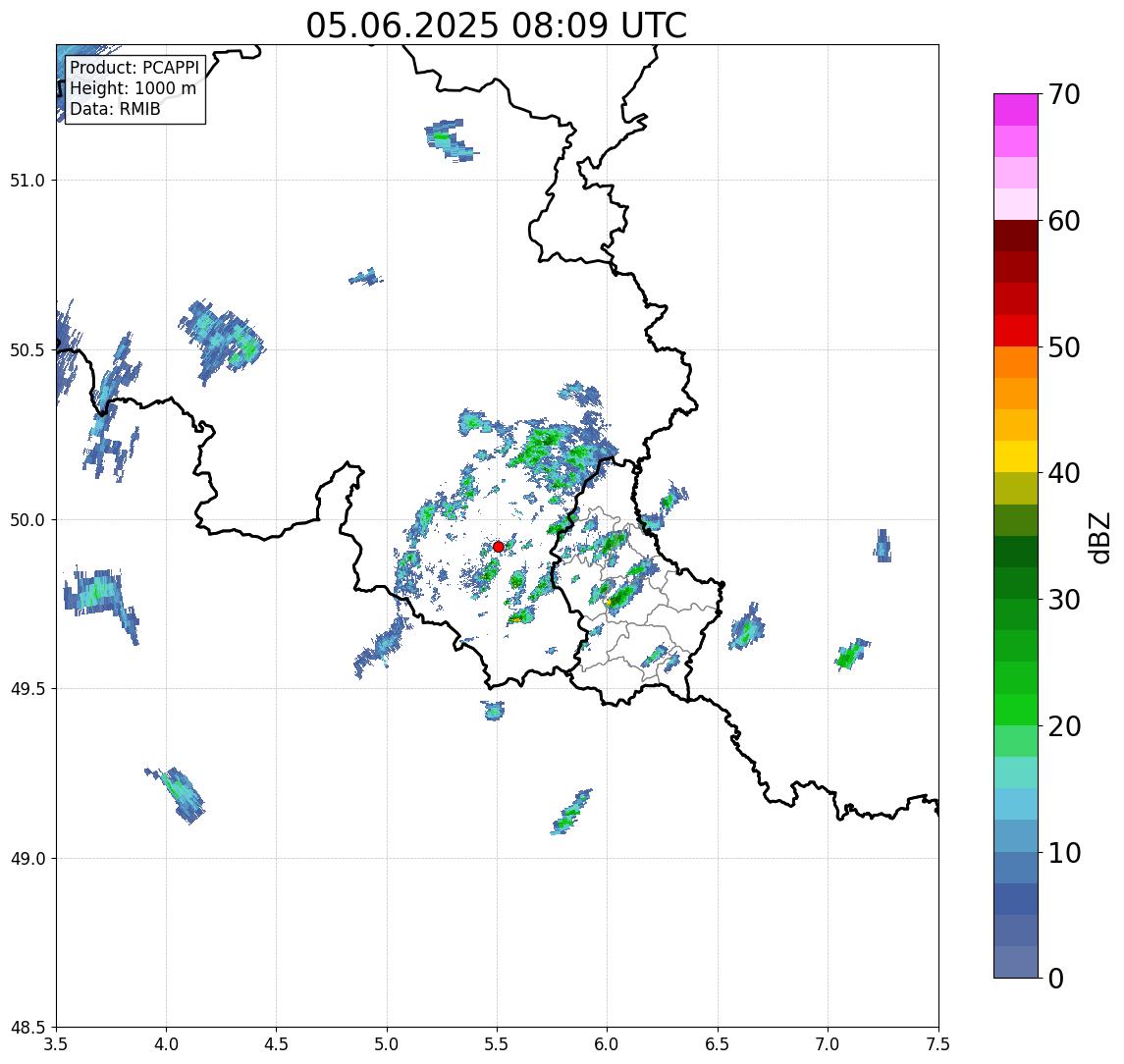Click 'Data: RMIB' in the info box

point(115,110)
